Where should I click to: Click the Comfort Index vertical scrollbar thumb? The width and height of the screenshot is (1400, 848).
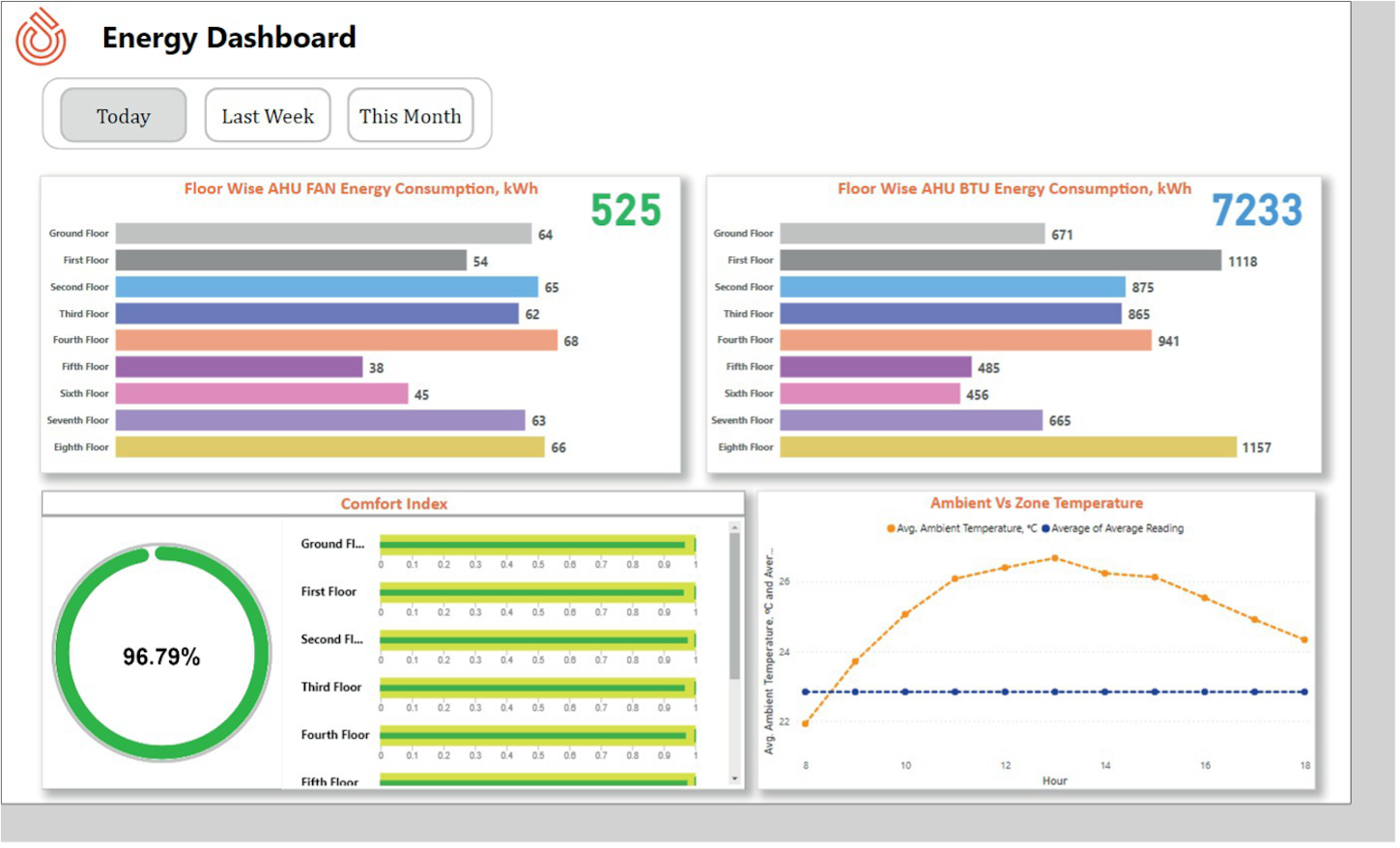coord(734,607)
